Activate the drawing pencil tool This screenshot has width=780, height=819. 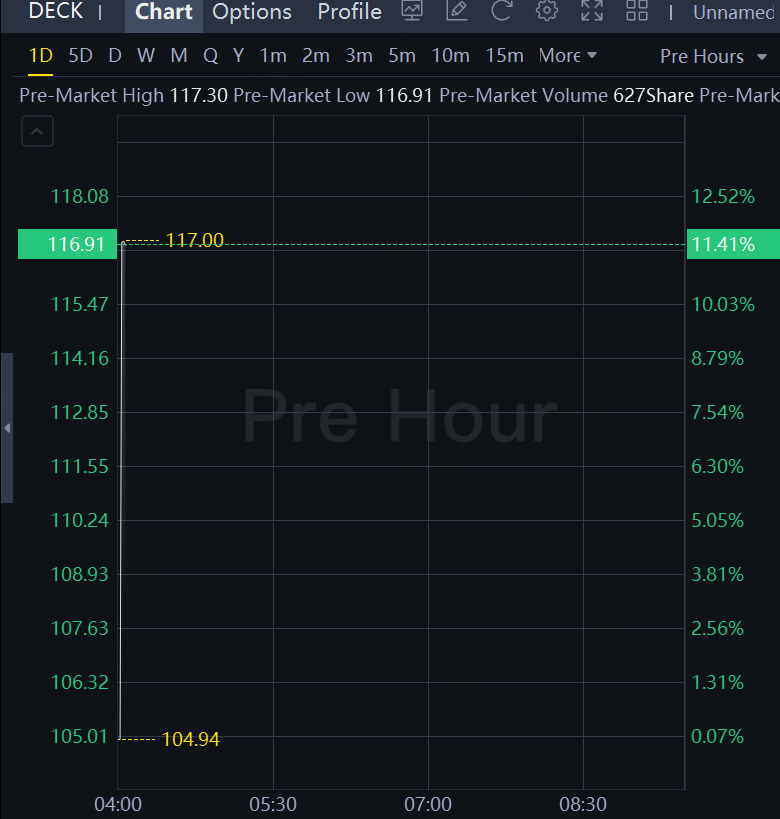[x=457, y=12]
